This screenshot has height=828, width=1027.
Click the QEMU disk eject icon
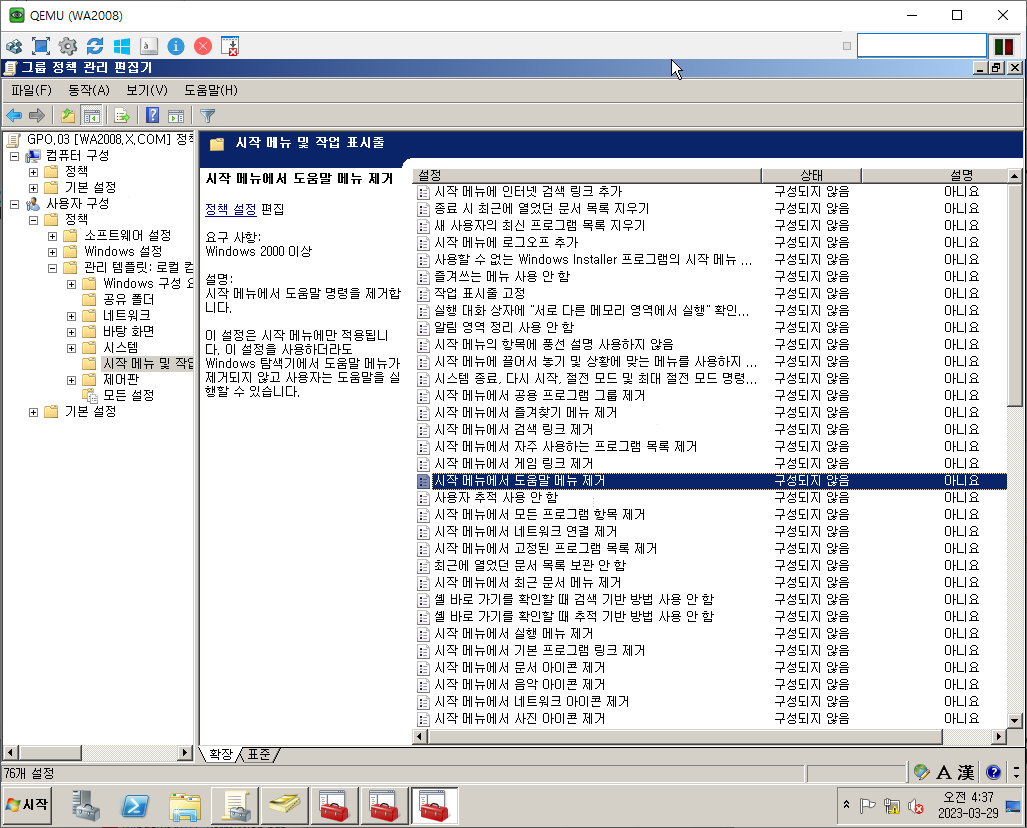pyautogui.click(x=230, y=46)
